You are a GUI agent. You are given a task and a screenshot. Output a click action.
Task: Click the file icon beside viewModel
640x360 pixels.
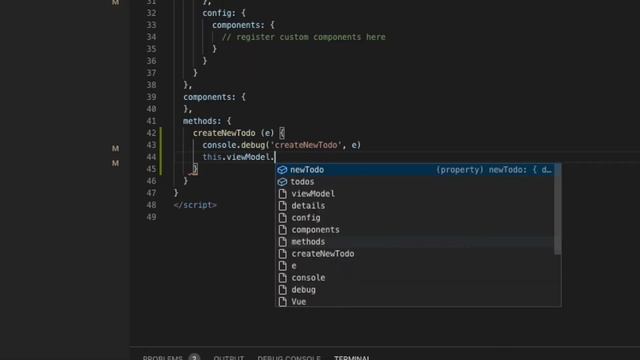(282, 194)
